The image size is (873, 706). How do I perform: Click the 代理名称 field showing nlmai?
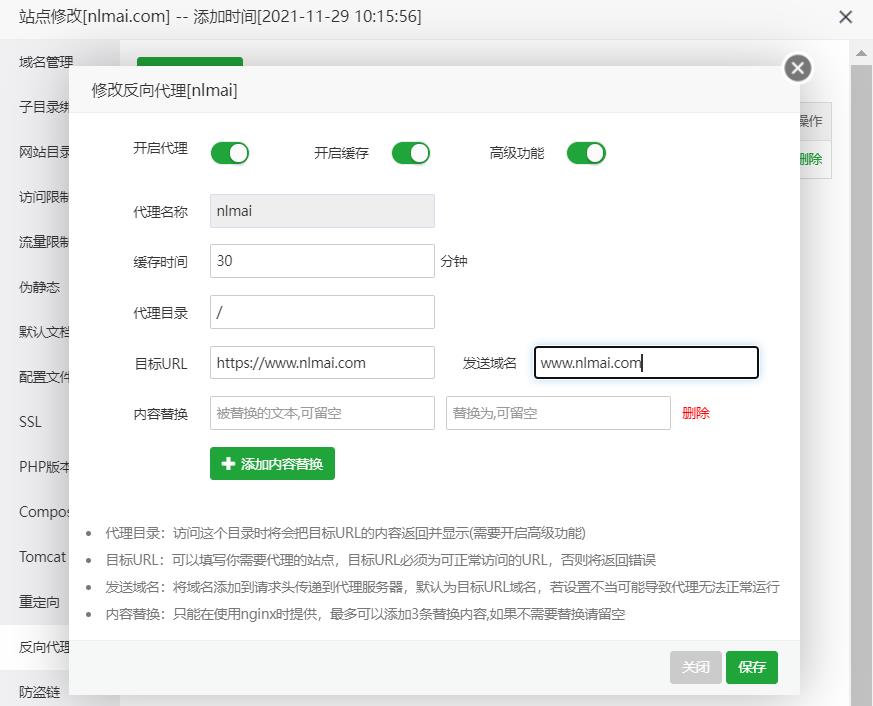pyautogui.click(x=322, y=211)
